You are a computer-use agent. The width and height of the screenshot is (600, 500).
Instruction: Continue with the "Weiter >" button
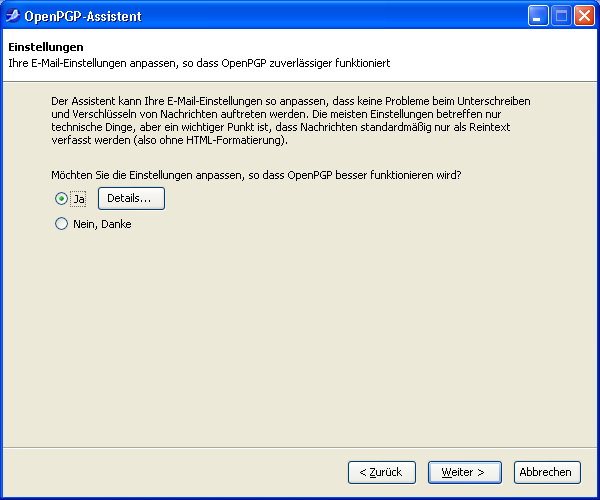465,472
